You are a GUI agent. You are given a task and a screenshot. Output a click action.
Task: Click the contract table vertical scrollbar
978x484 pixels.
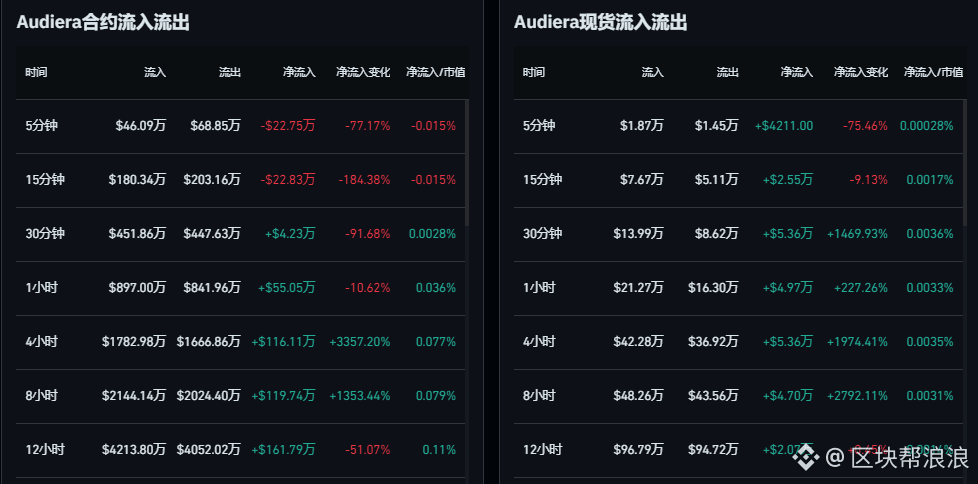point(467,163)
